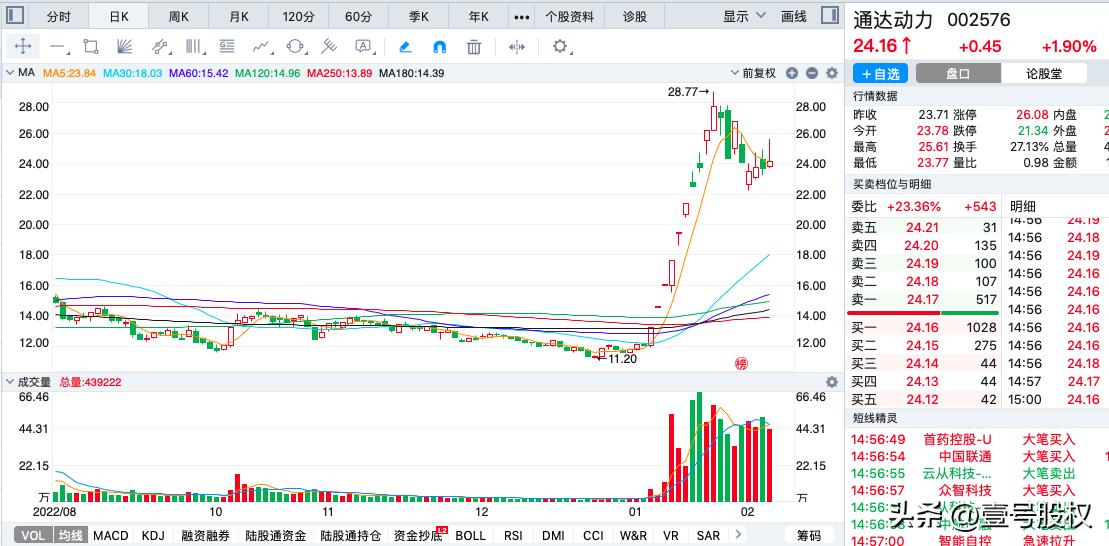Select 资金抄底 indicator

click(x=419, y=535)
